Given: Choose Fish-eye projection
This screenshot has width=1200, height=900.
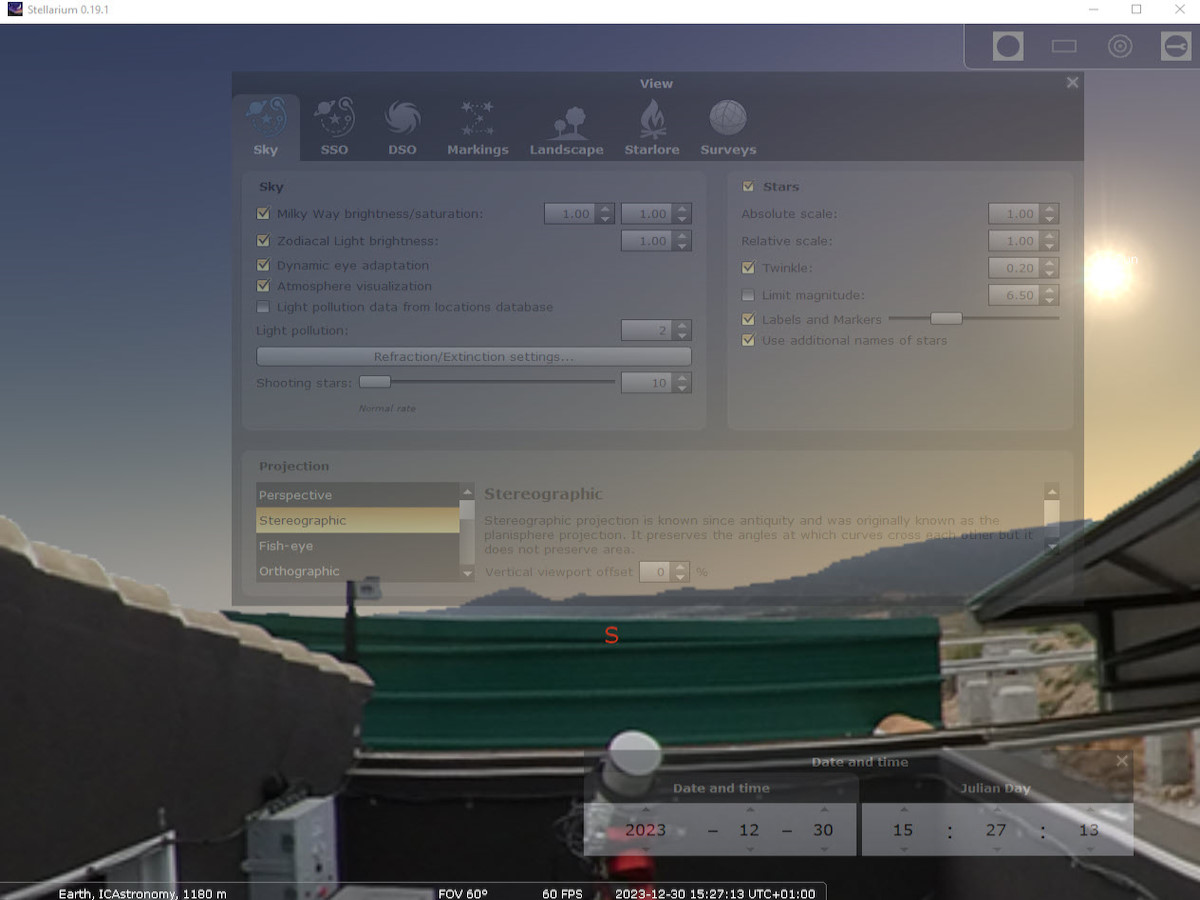Looking at the screenshot, I should [x=358, y=546].
